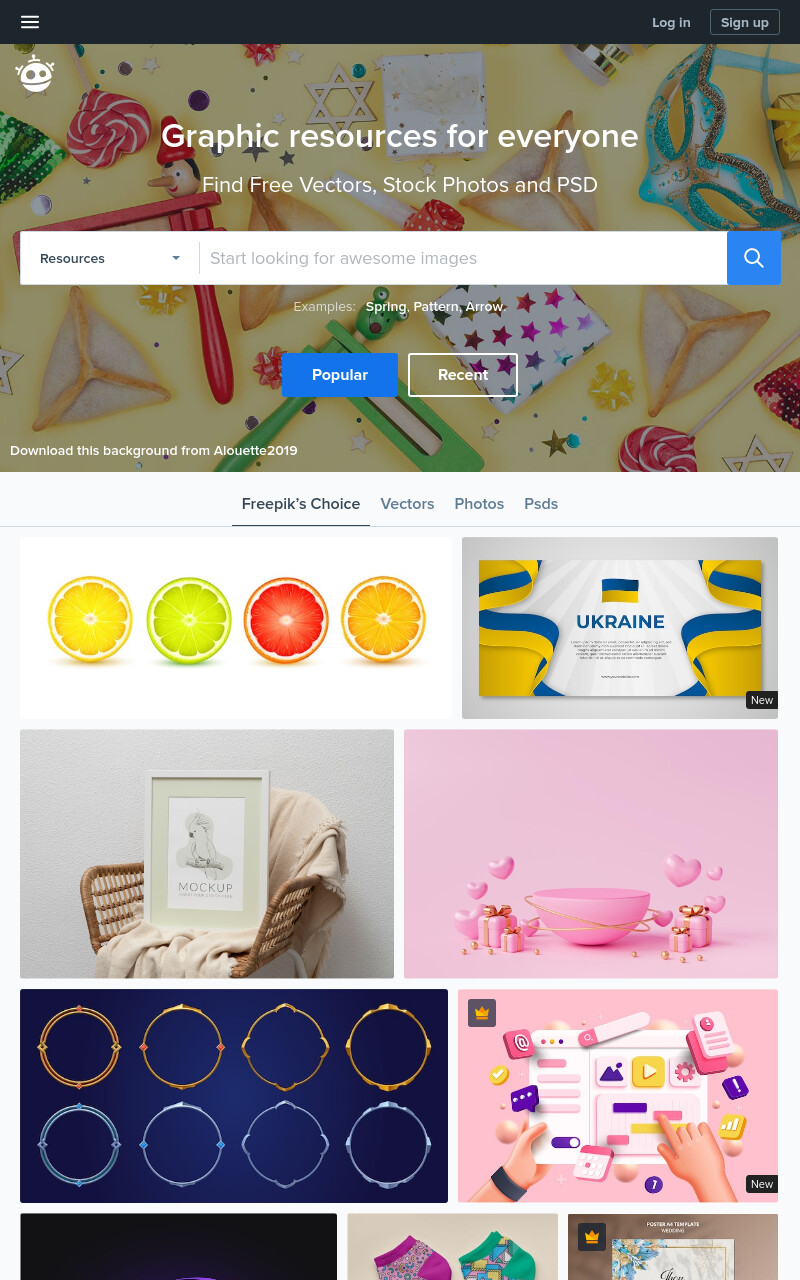Click the blue search magnifier button

coord(754,258)
